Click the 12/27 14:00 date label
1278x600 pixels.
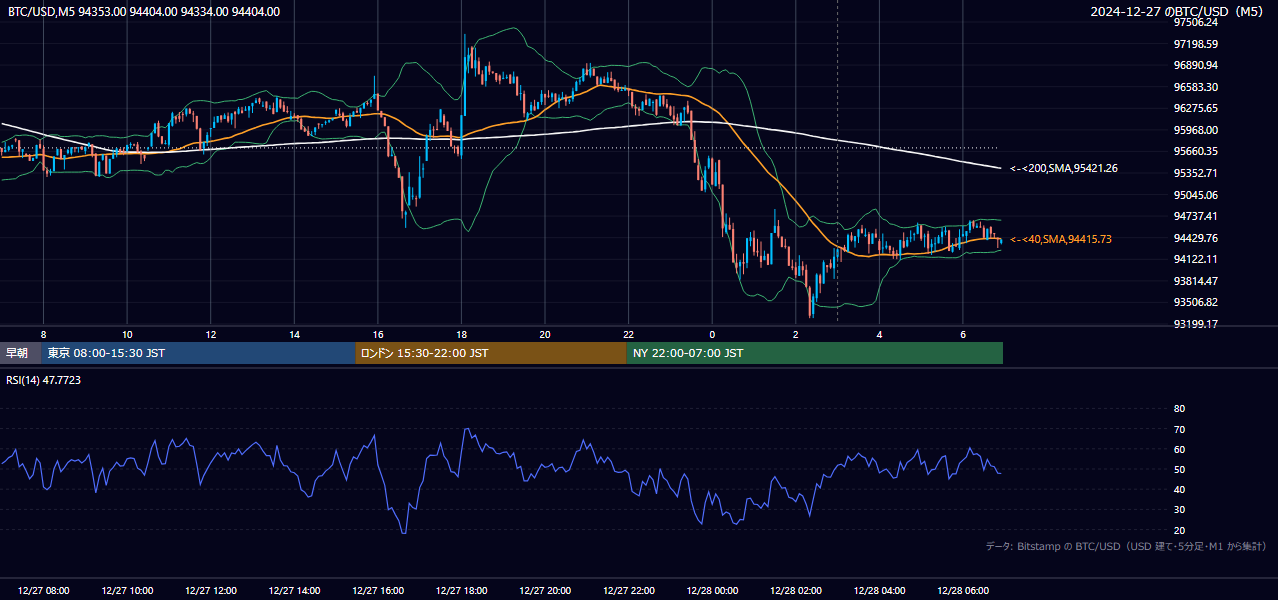[294, 591]
